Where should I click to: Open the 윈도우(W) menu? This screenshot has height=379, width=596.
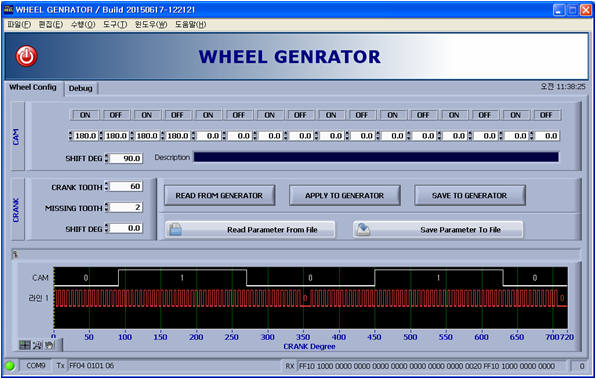(x=151, y=25)
